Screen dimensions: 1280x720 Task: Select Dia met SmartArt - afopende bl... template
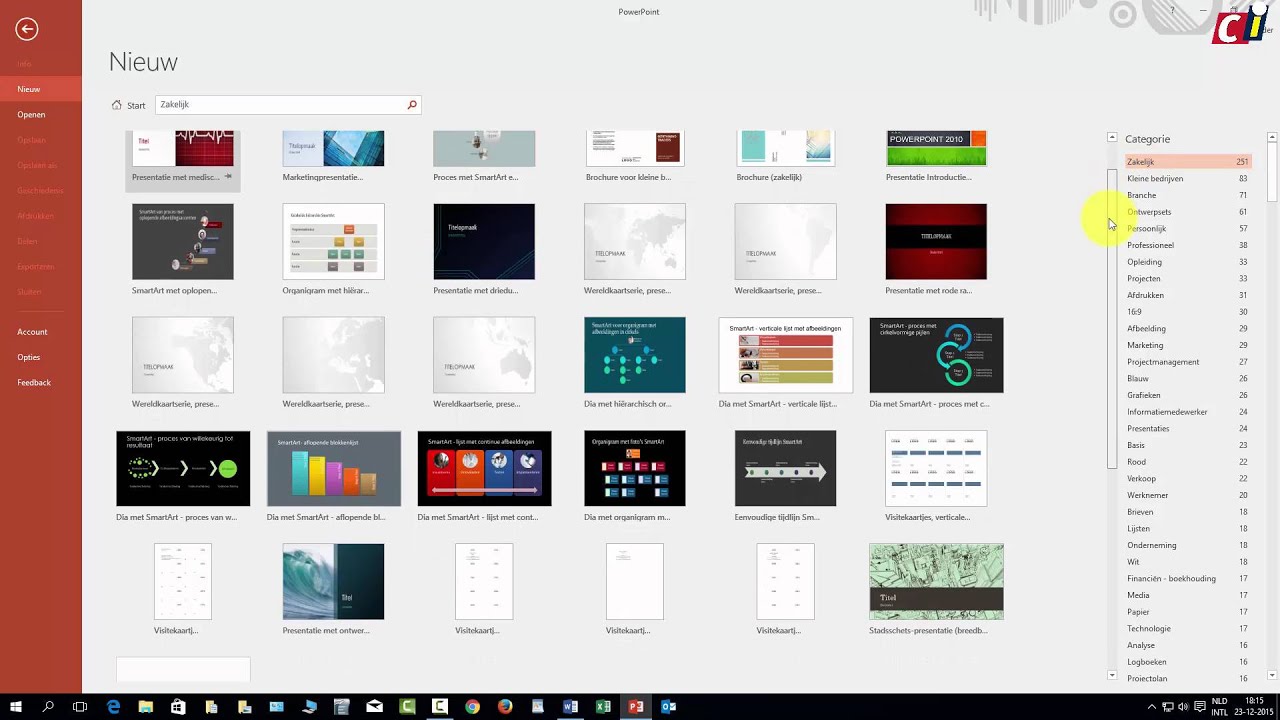point(333,476)
